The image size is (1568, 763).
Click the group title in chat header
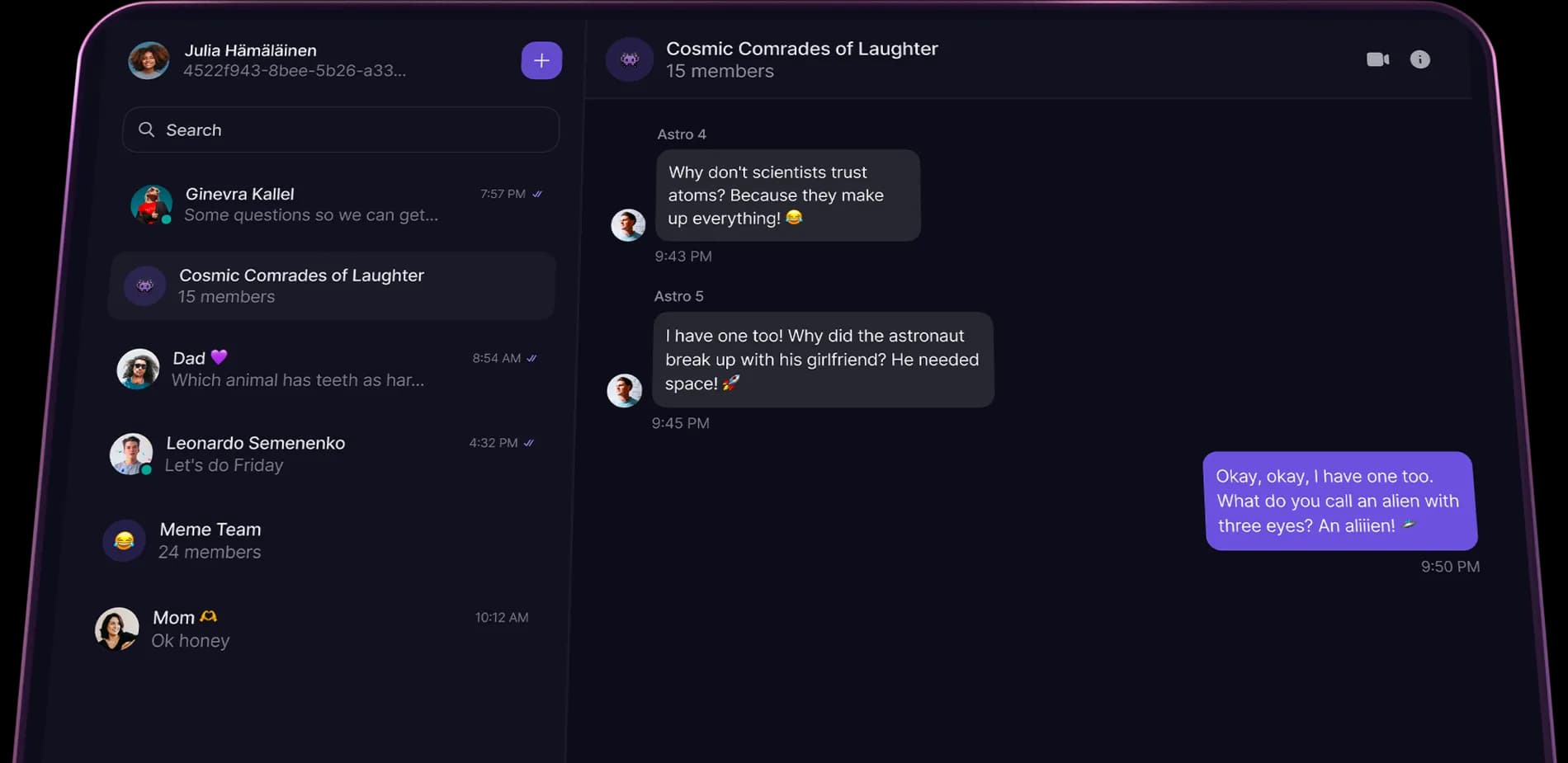click(x=801, y=49)
